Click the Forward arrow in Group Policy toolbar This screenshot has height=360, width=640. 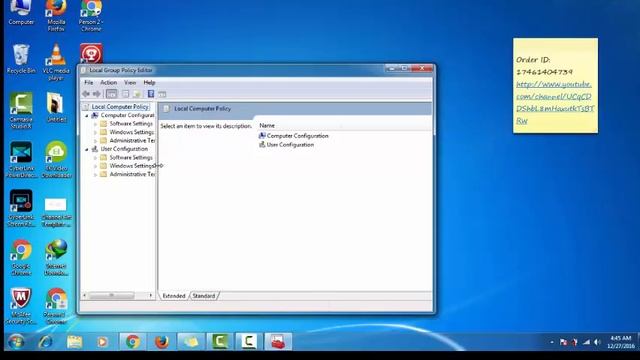tap(97, 94)
